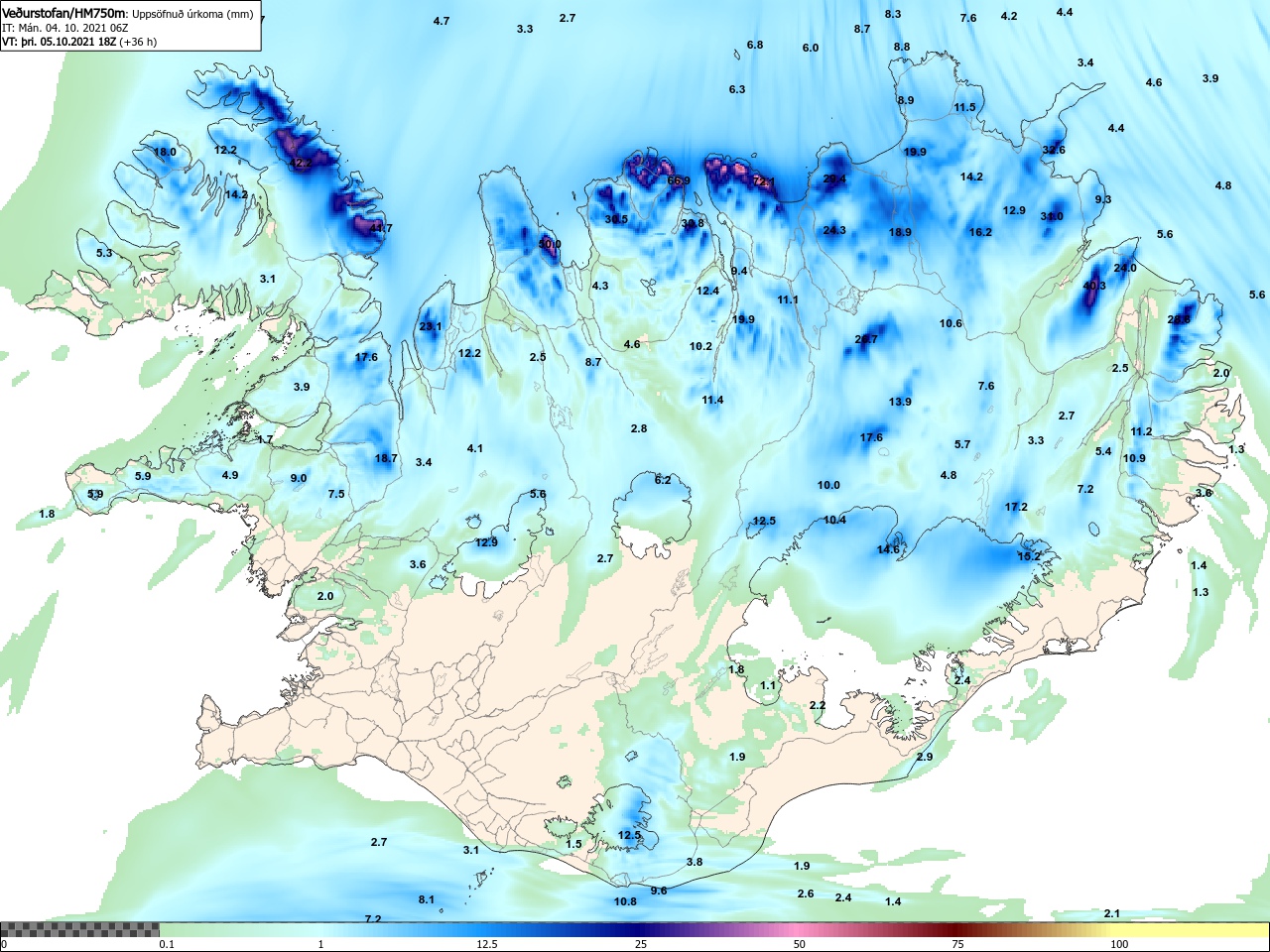Select the map value 4.7
The image size is (1270, 952).
tap(442, 21)
